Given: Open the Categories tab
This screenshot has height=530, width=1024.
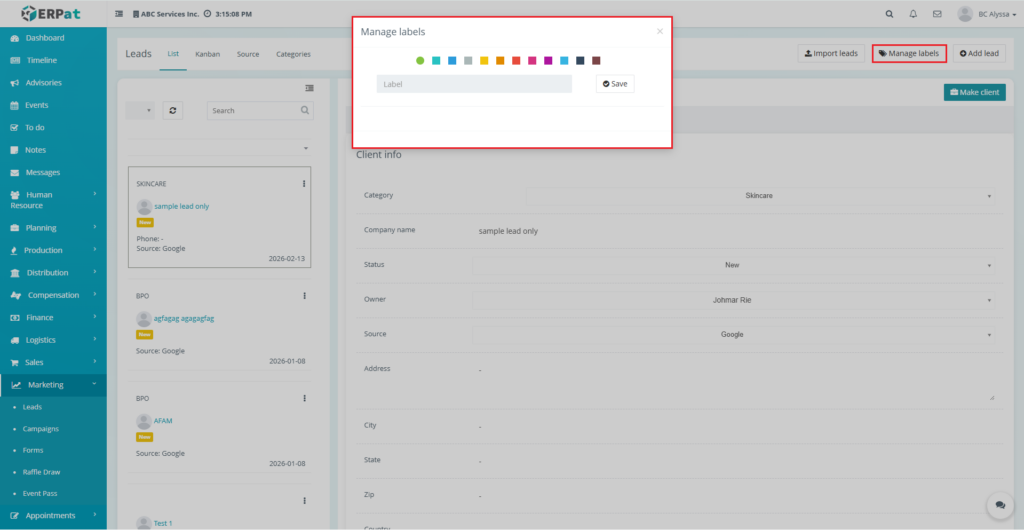Looking at the screenshot, I should [x=293, y=54].
